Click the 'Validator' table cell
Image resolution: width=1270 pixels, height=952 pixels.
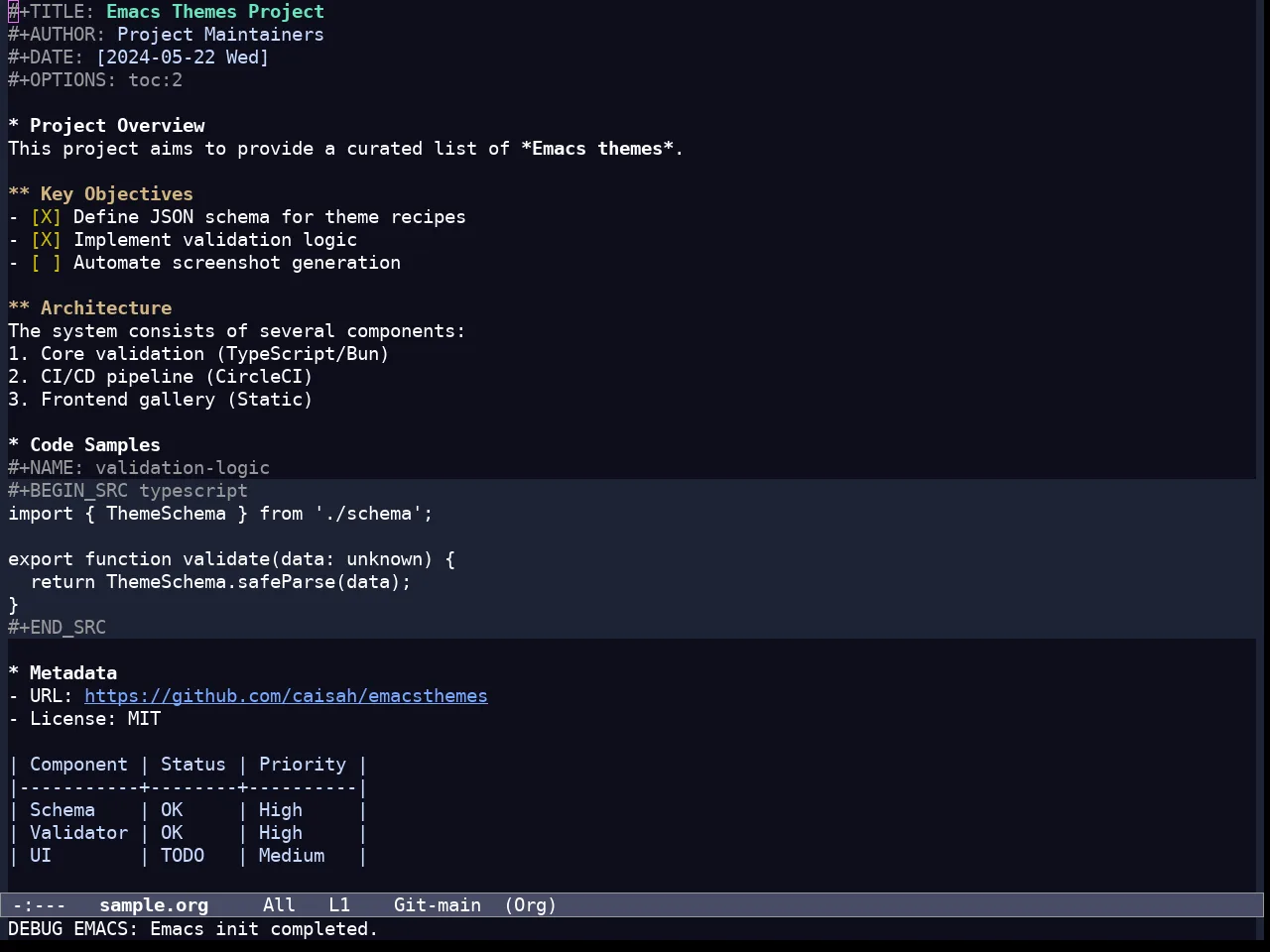[x=78, y=833]
